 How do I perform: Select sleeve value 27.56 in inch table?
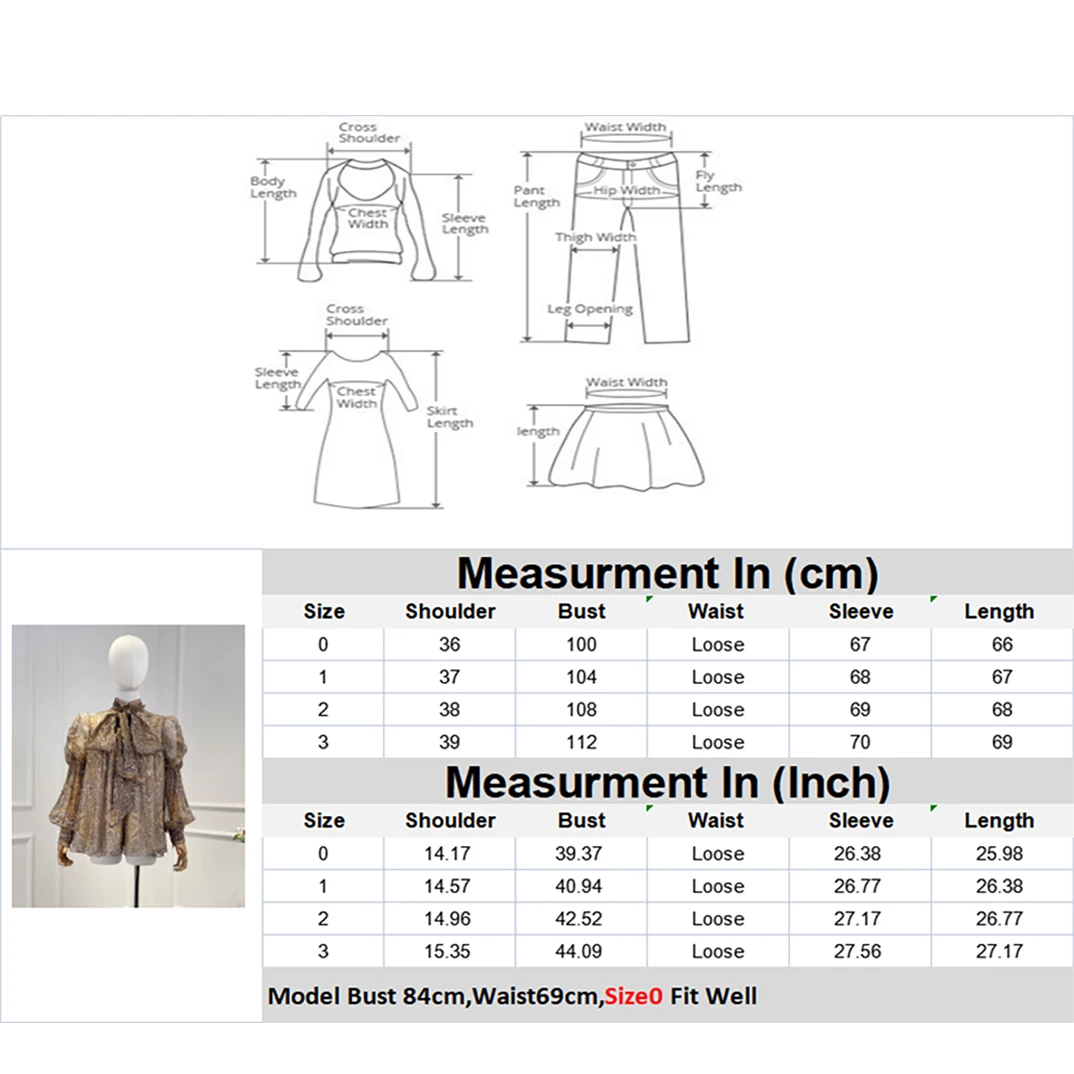click(858, 951)
